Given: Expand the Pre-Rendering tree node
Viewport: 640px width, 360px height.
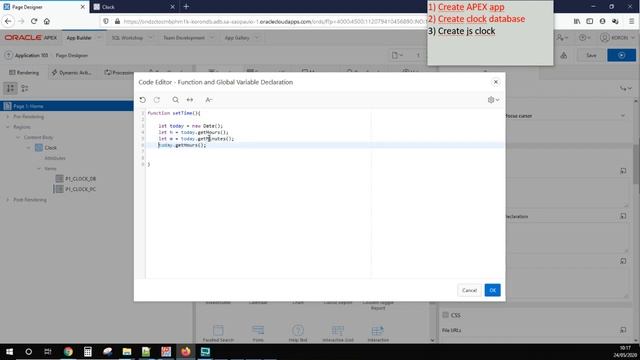Looking at the screenshot, I should click(7, 117).
